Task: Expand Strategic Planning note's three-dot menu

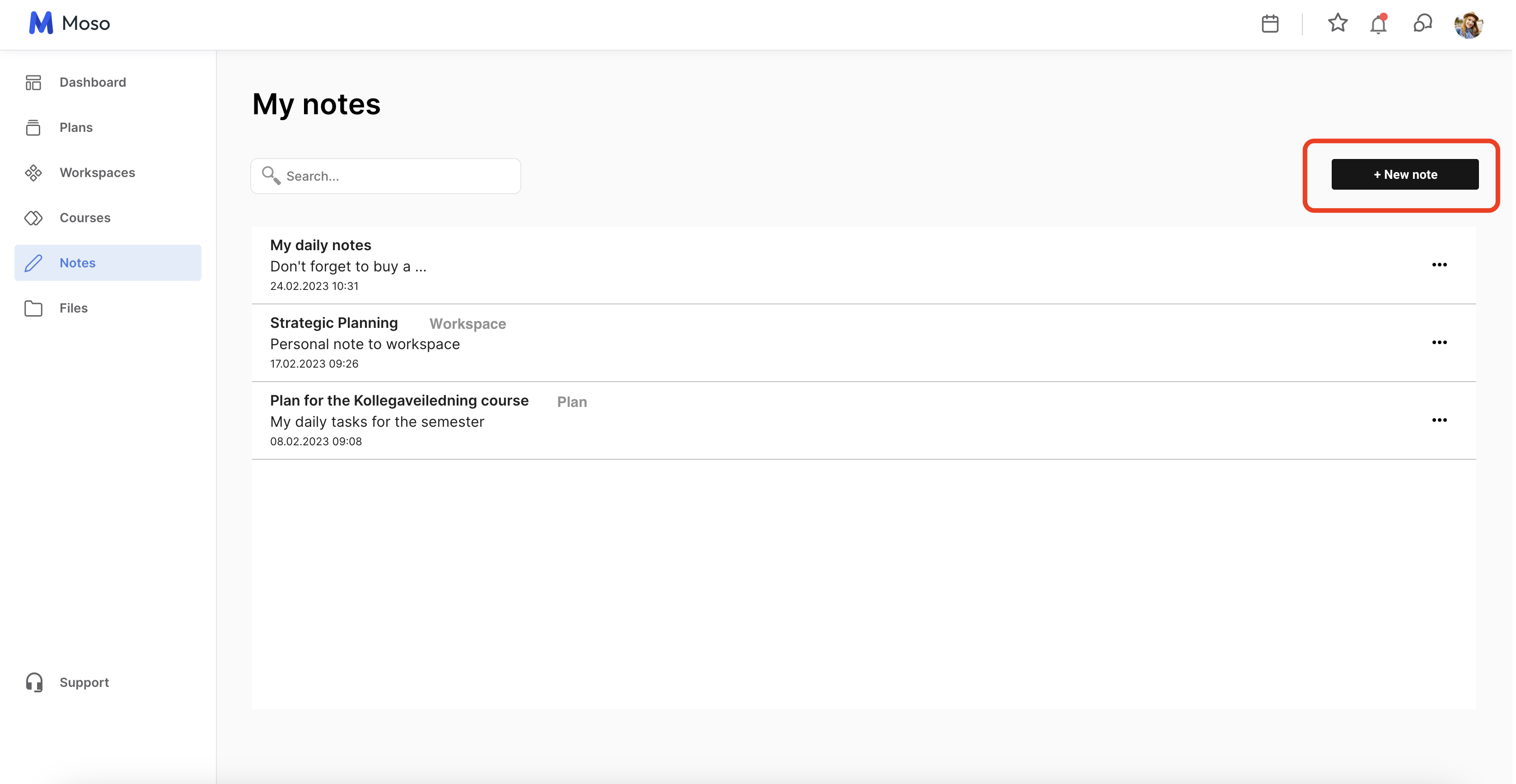Action: (x=1439, y=342)
